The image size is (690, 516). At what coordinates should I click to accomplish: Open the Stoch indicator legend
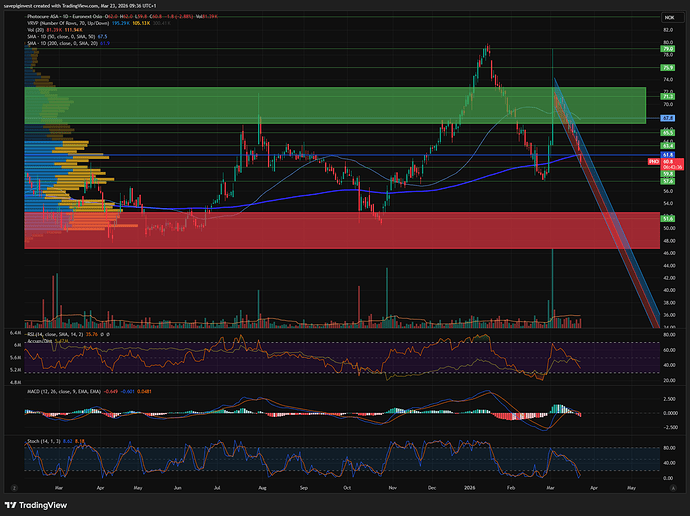tap(40, 439)
